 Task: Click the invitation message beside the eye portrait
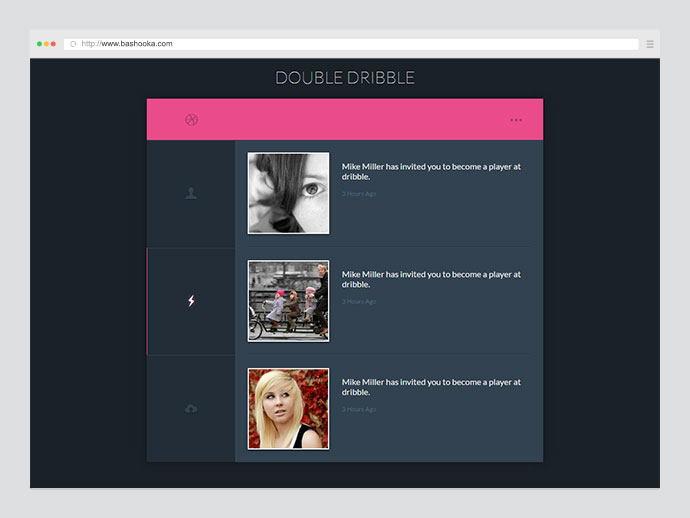pos(431,171)
